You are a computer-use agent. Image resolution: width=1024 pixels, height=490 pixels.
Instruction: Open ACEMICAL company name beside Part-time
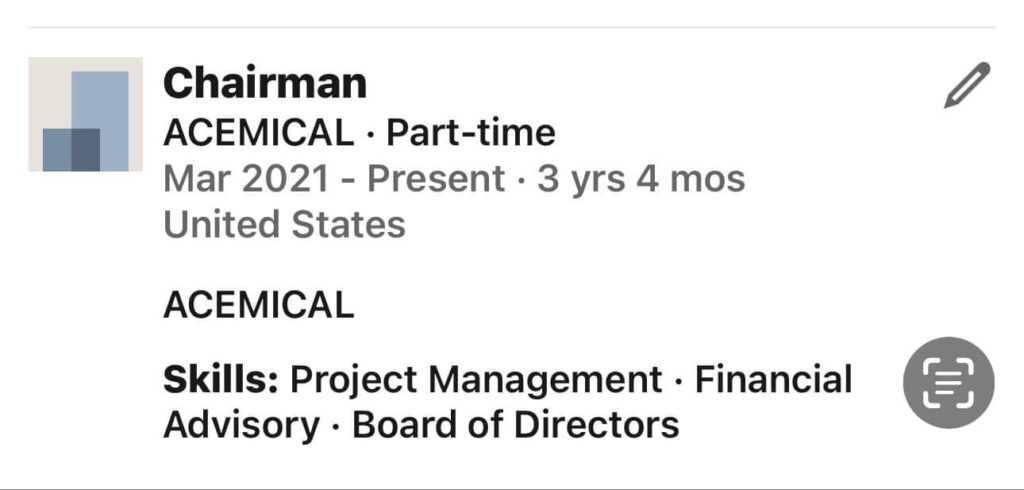point(258,132)
